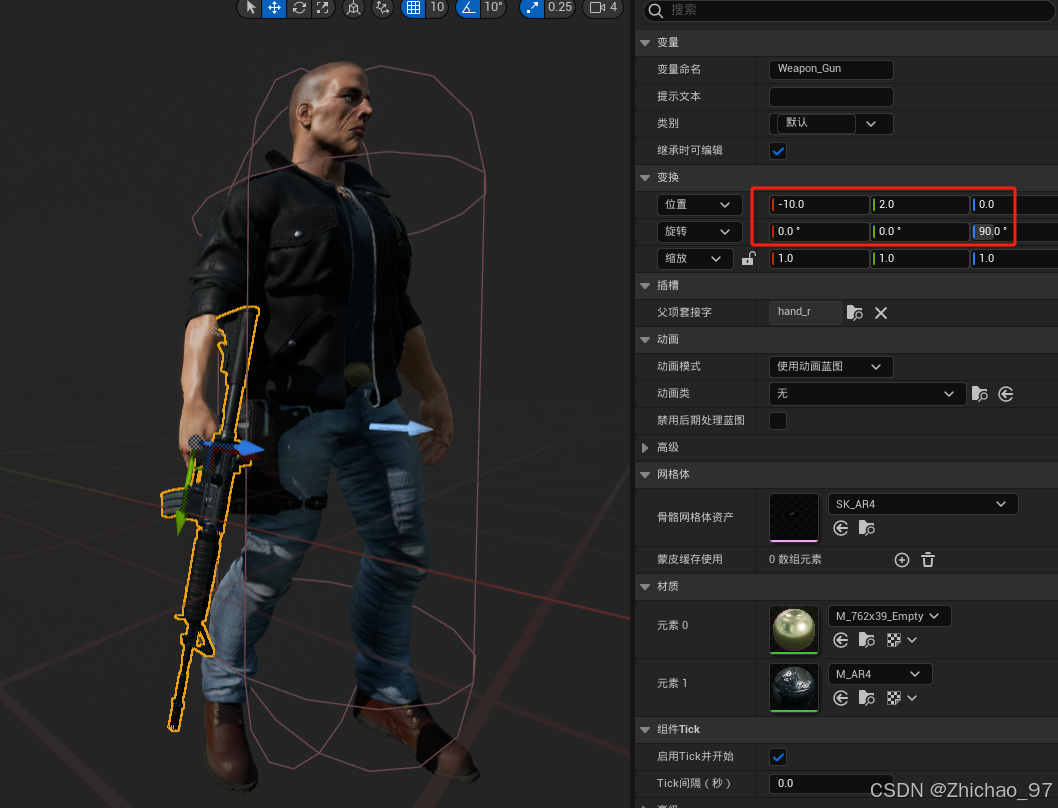This screenshot has height=808, width=1058.
Task: Open texture options menu for 元素 0
Action: (x=901, y=640)
